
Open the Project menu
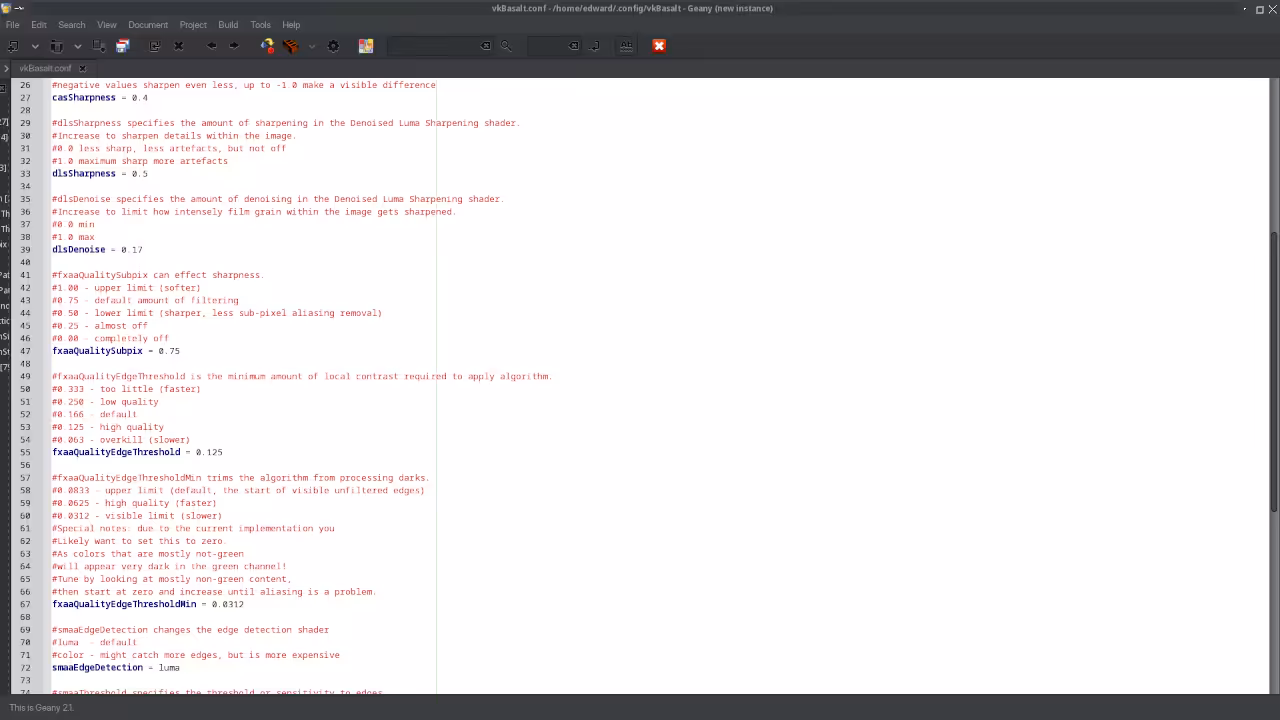(193, 25)
